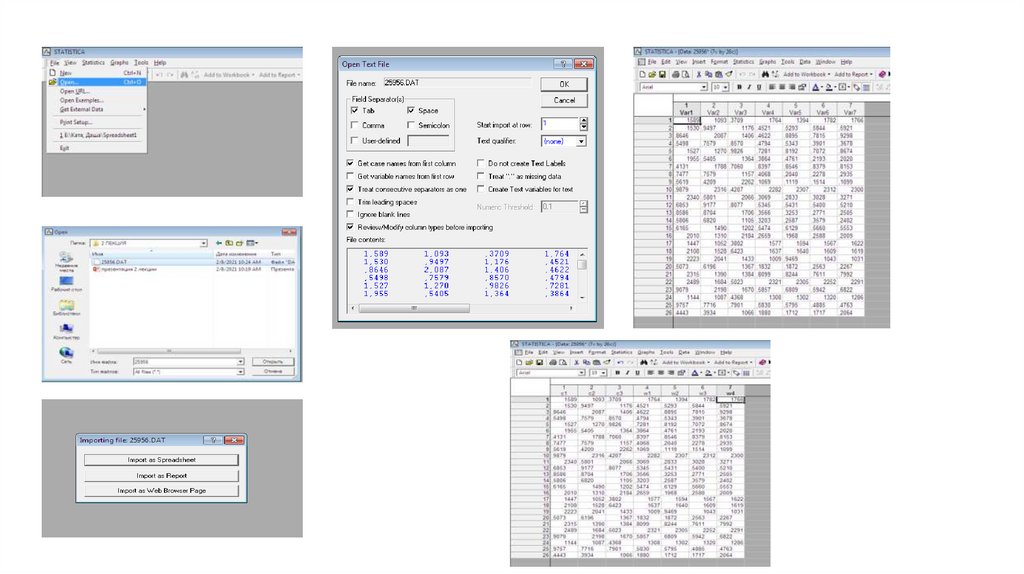Screen dimensions: 1024x574
Task: Open the View Menu icon in Open dialog
Action: [252, 243]
